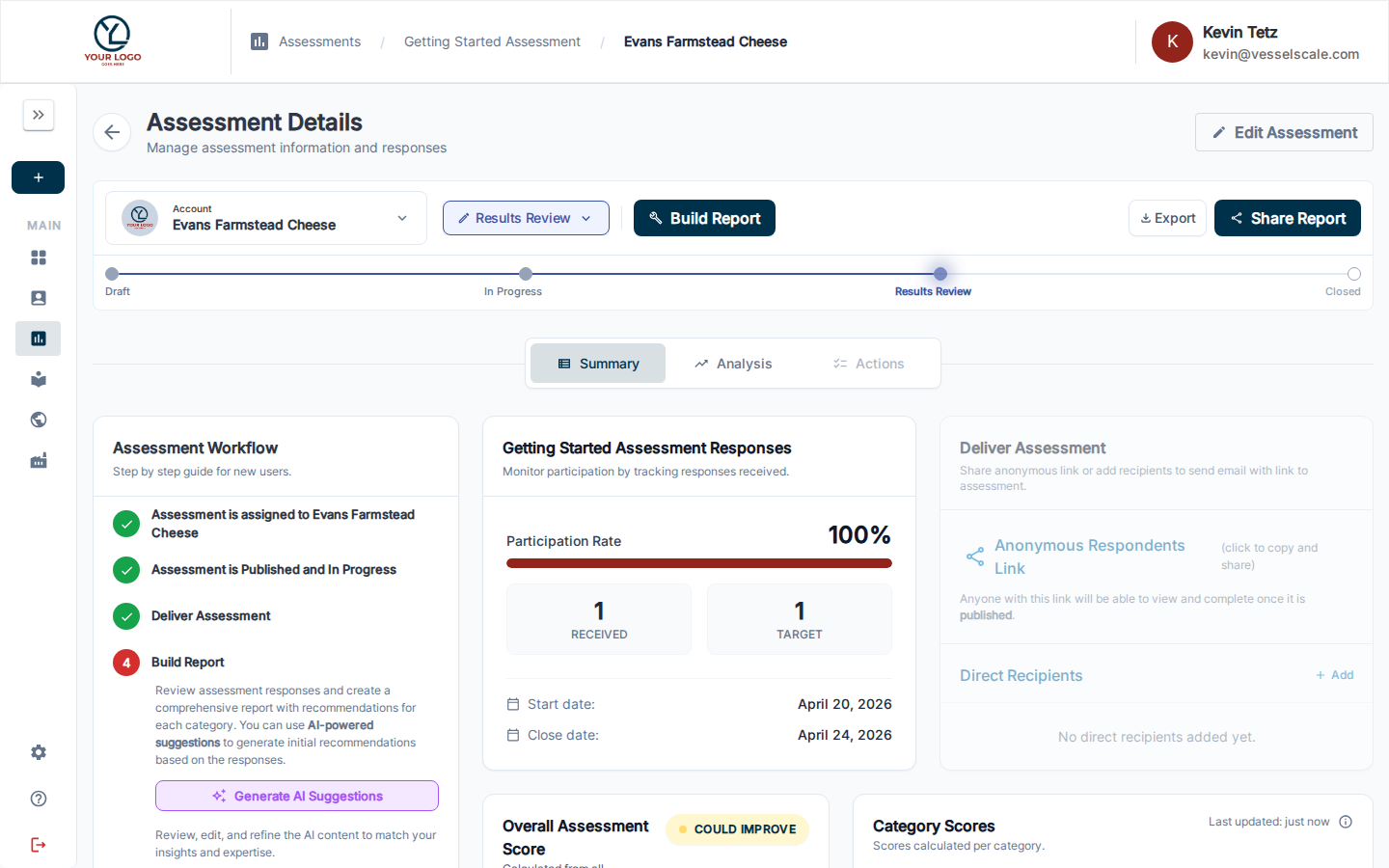
Task: Switch to the Summary tab
Action: tap(598, 364)
